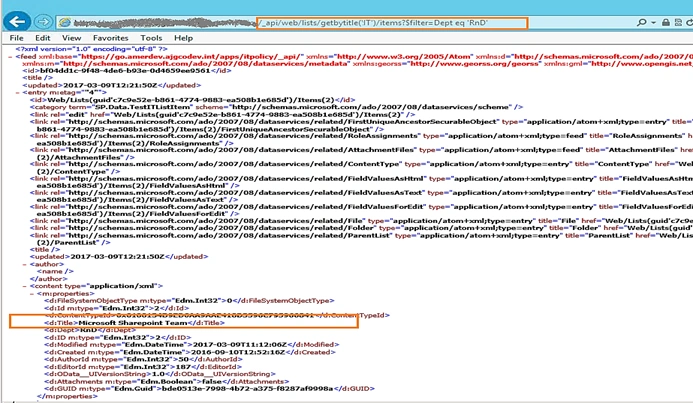Go back using the blue back arrow
Viewport: 693px width, 403px height.
tap(17, 22)
